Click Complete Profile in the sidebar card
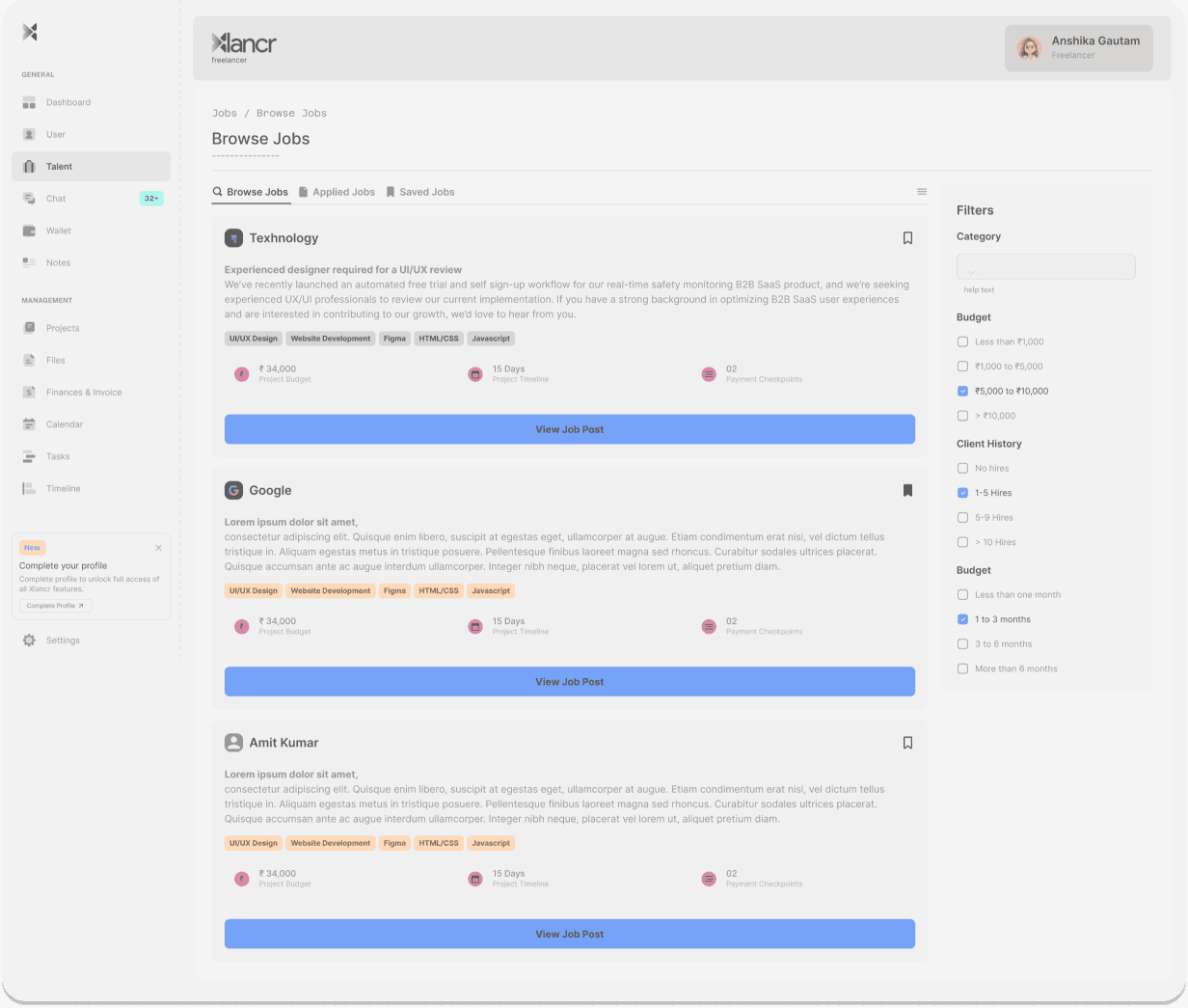The image size is (1188, 1008). point(54,605)
